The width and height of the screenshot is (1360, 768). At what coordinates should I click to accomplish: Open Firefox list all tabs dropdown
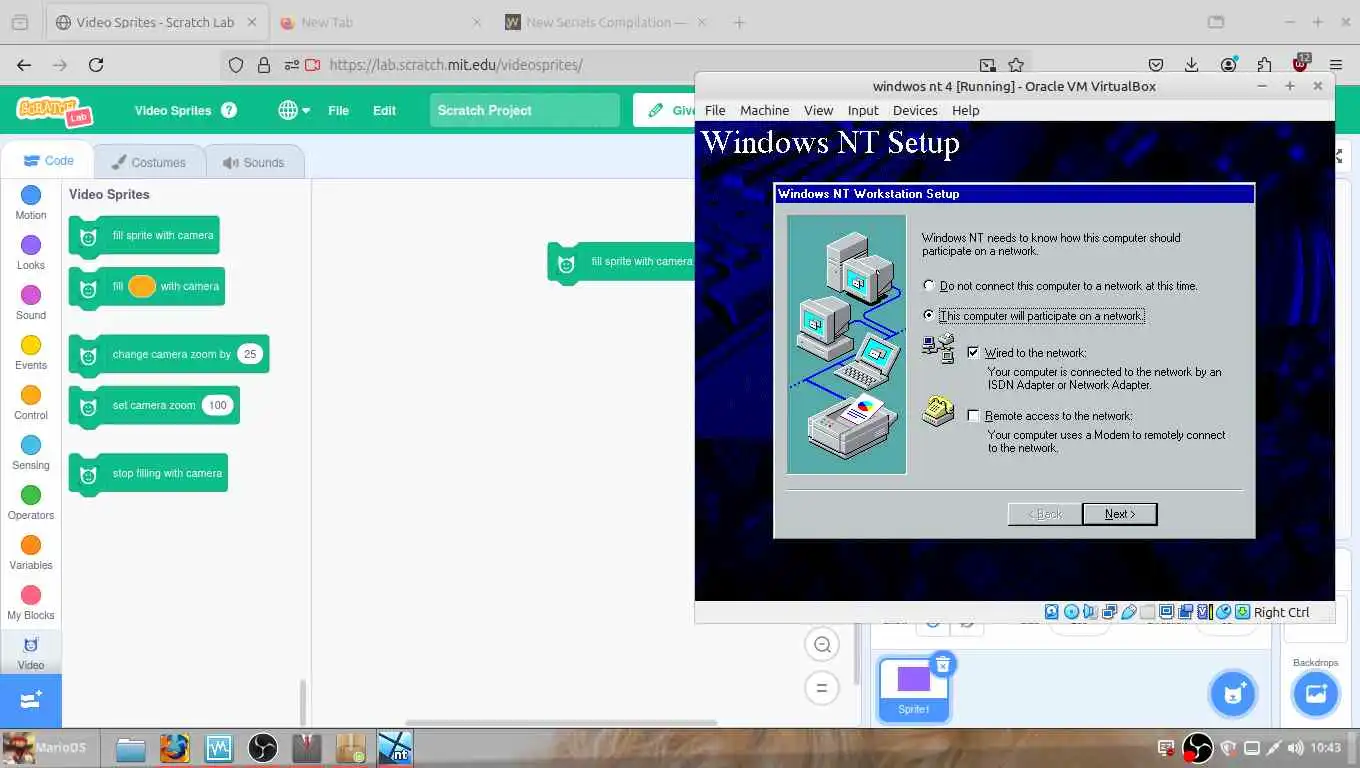tap(1216, 22)
